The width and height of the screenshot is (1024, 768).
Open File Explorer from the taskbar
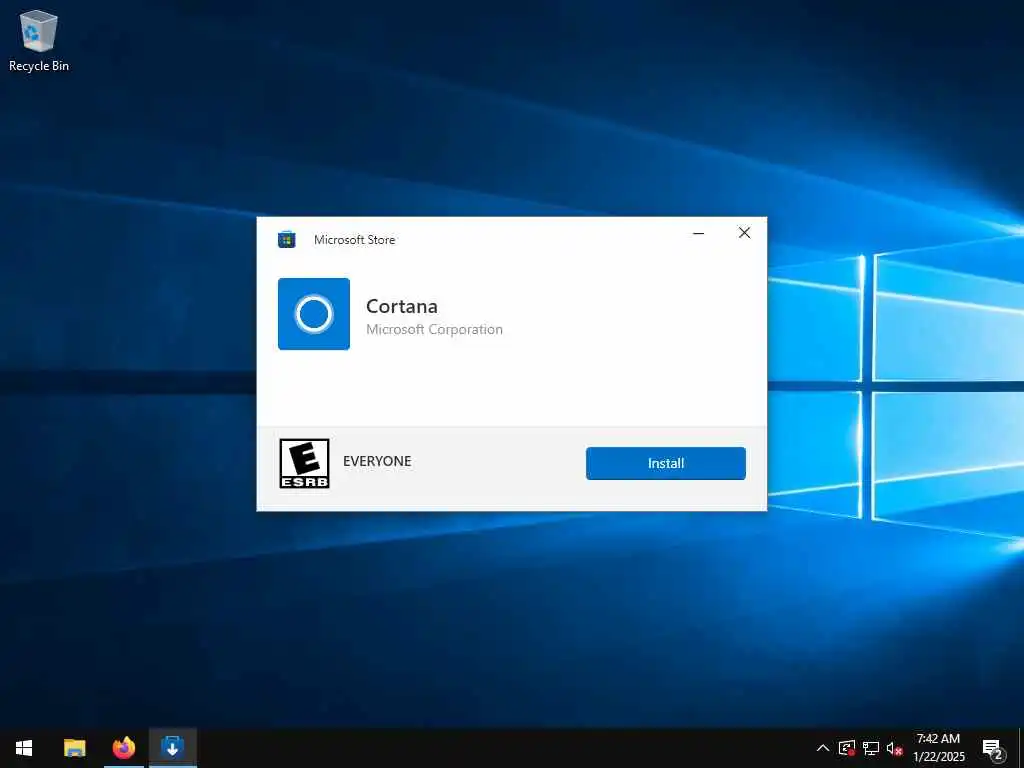coord(74,748)
